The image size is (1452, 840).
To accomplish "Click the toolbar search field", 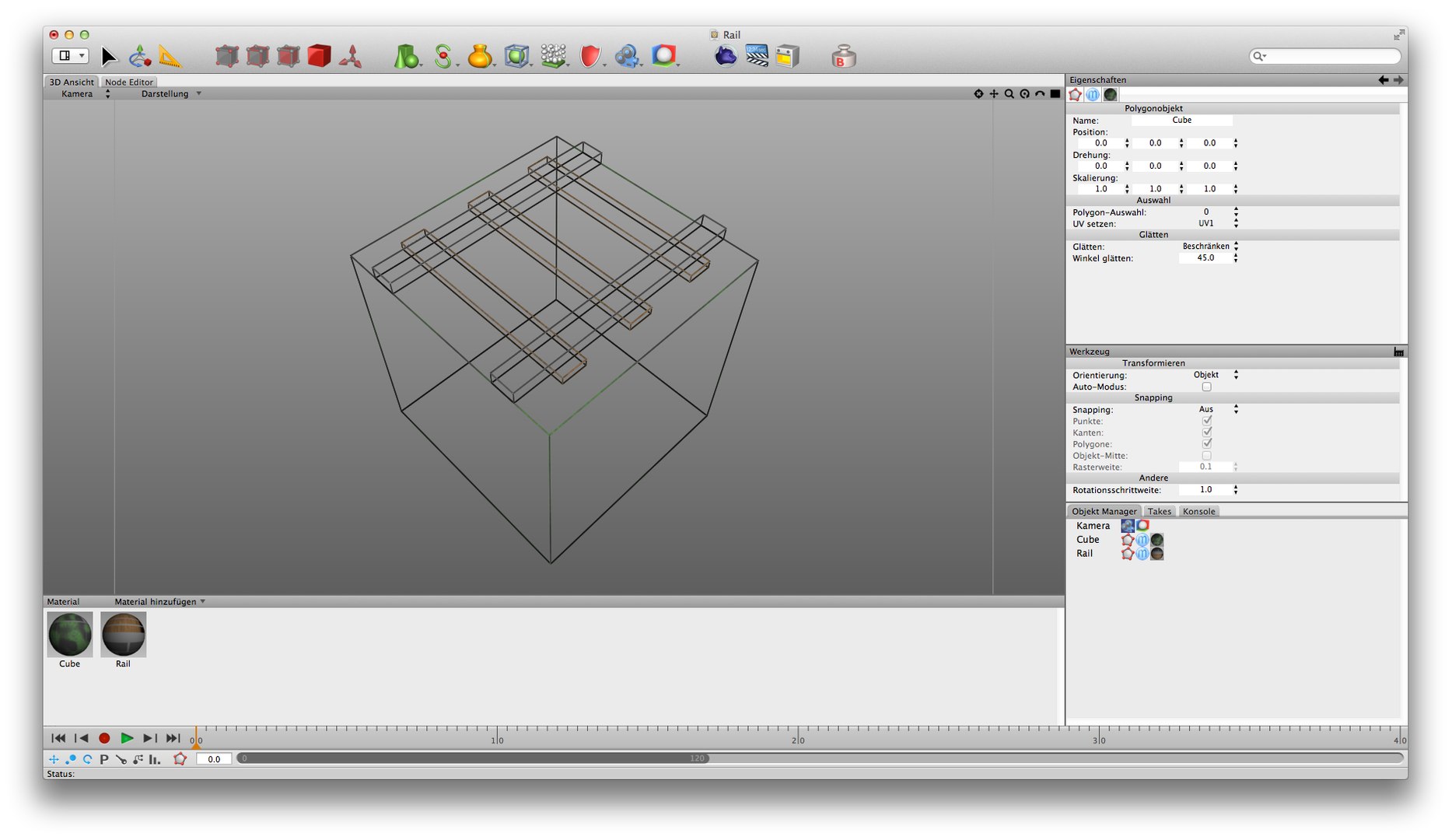I will click(1324, 56).
